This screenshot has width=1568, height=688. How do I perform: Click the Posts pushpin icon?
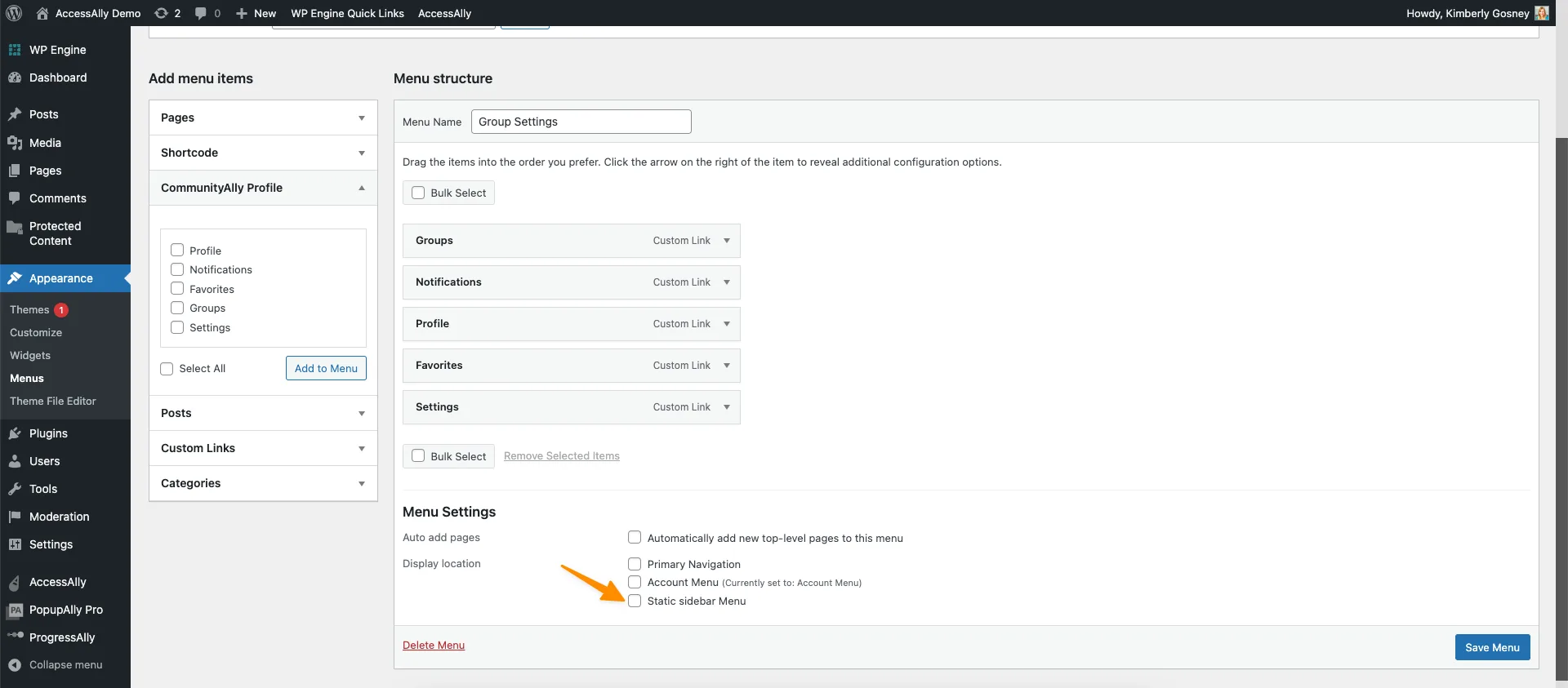point(15,114)
